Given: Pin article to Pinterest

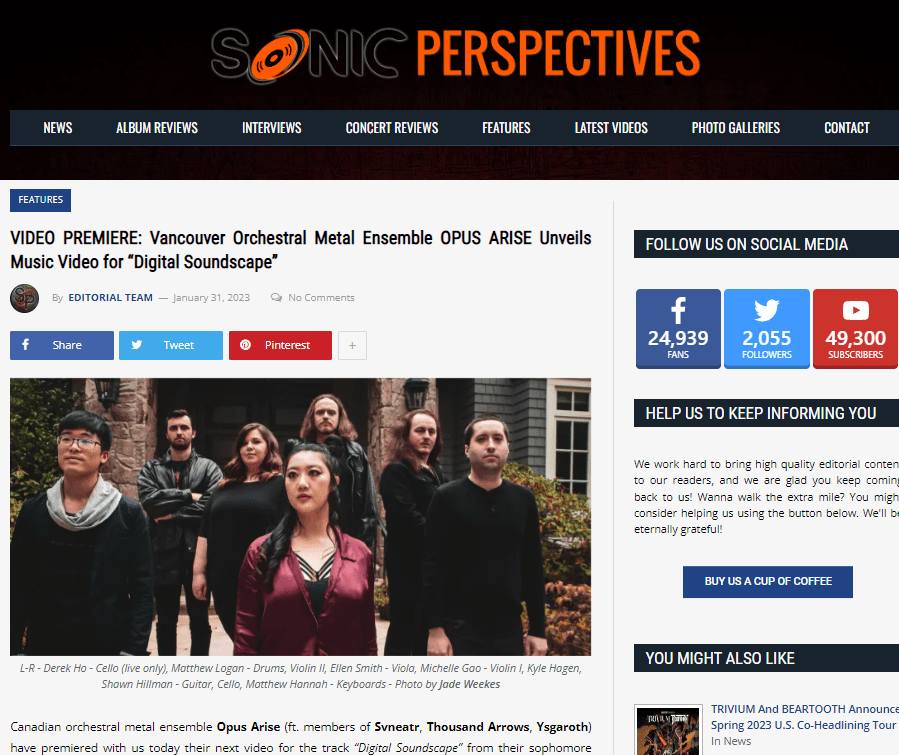Looking at the screenshot, I should point(280,345).
